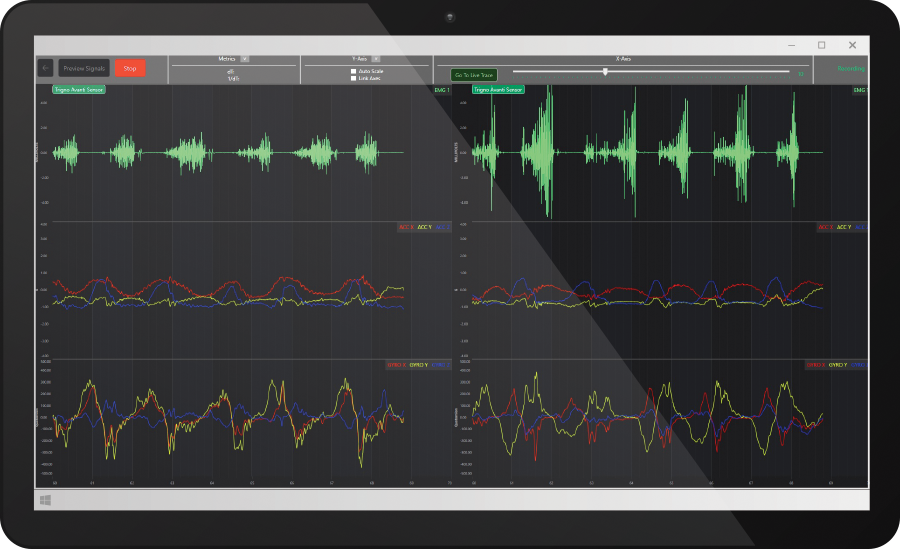The width and height of the screenshot is (900, 549).
Task: Click the ACC Z legend in left plot
Action: 442,227
